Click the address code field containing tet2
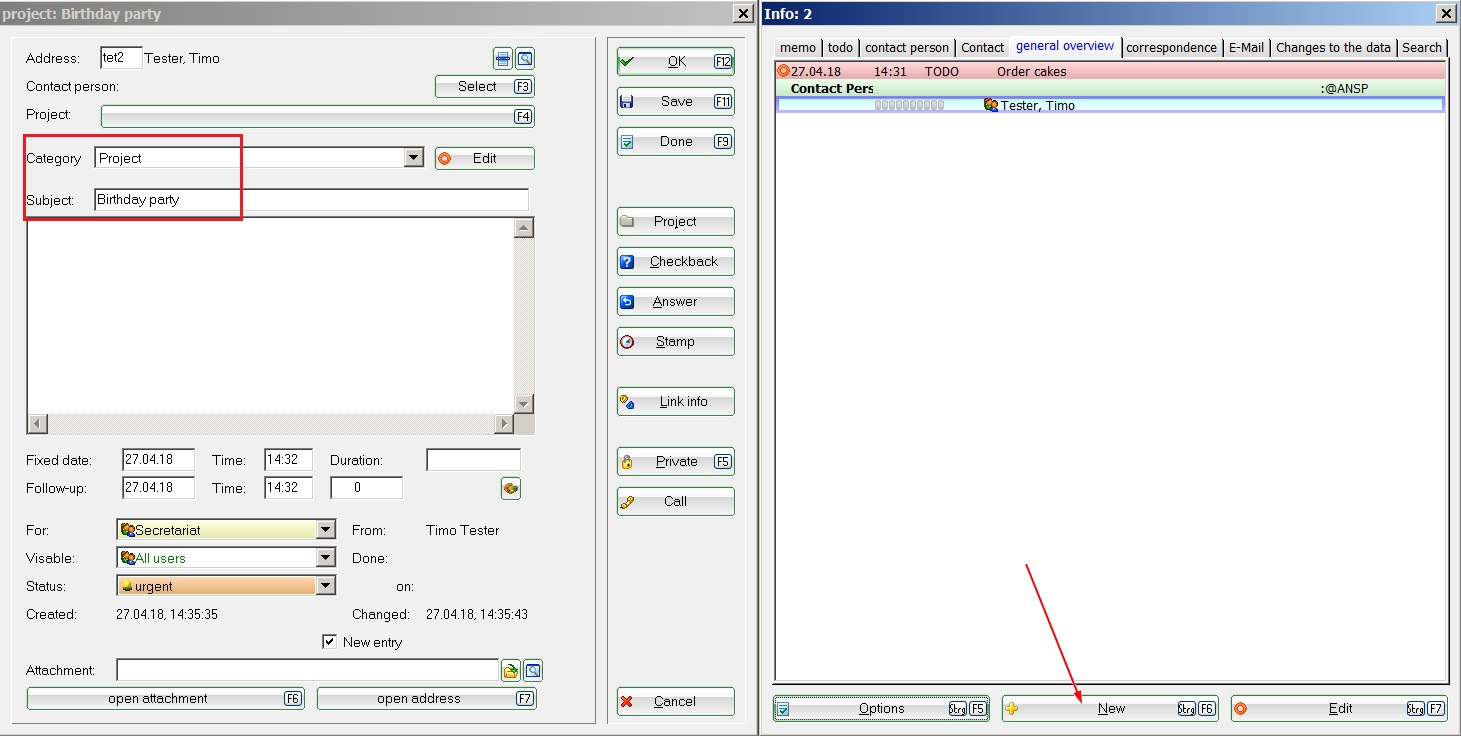 (121, 58)
